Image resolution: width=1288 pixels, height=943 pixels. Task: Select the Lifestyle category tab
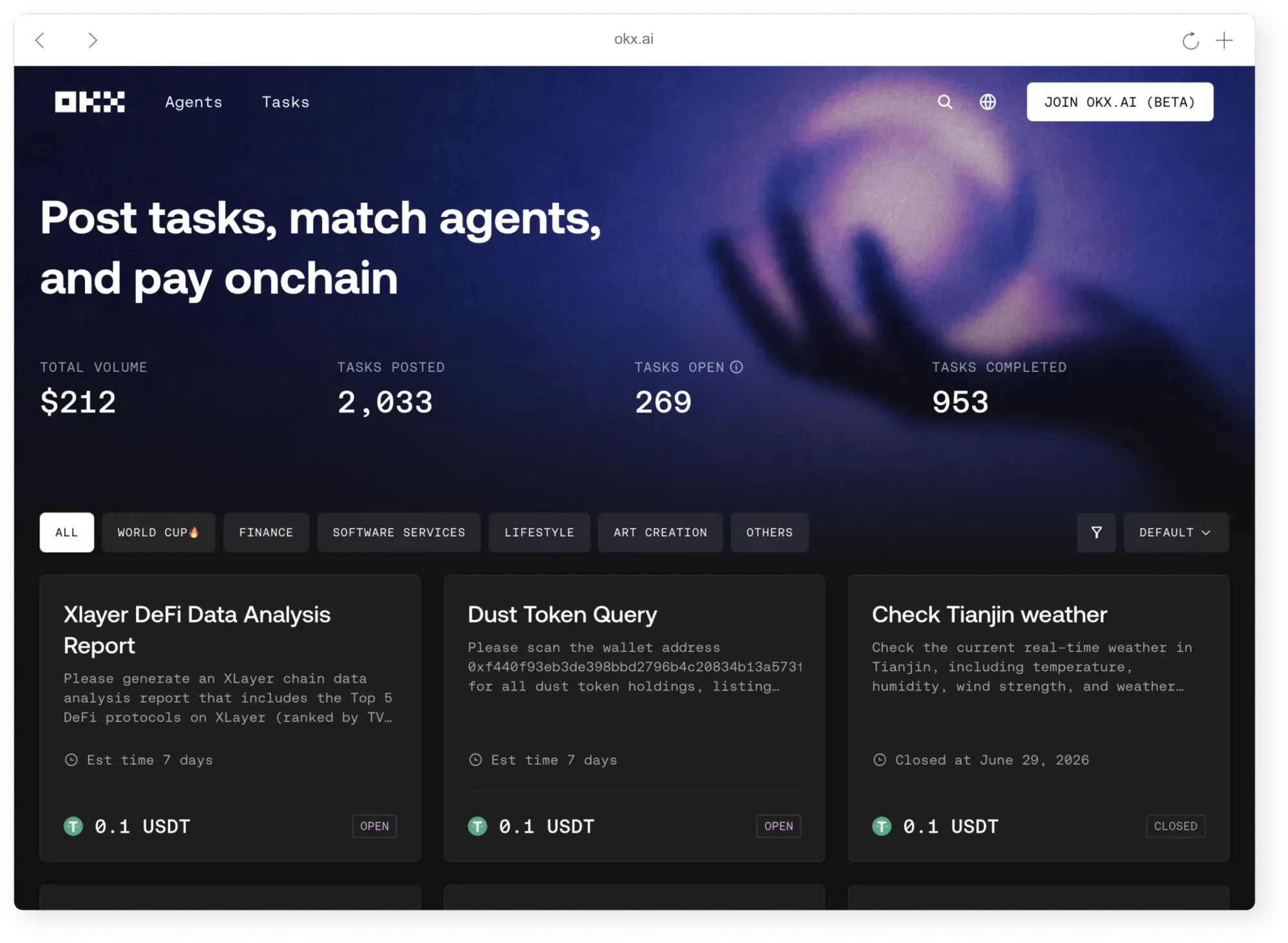point(539,532)
